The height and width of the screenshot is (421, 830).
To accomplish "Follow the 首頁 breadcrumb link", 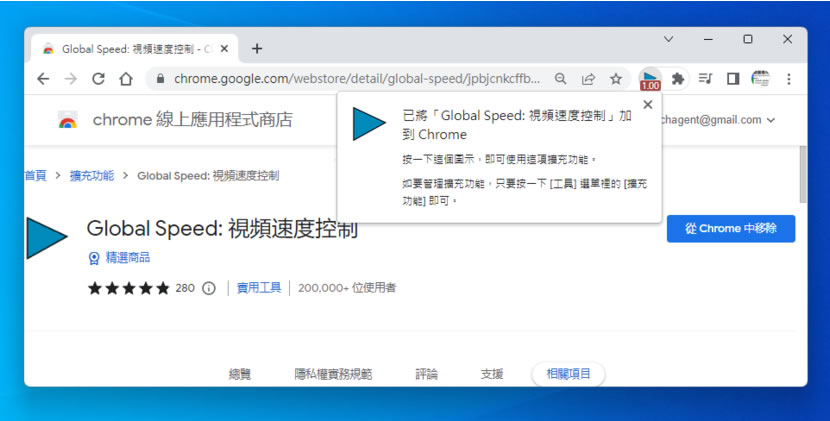I will pyautogui.click(x=36, y=176).
